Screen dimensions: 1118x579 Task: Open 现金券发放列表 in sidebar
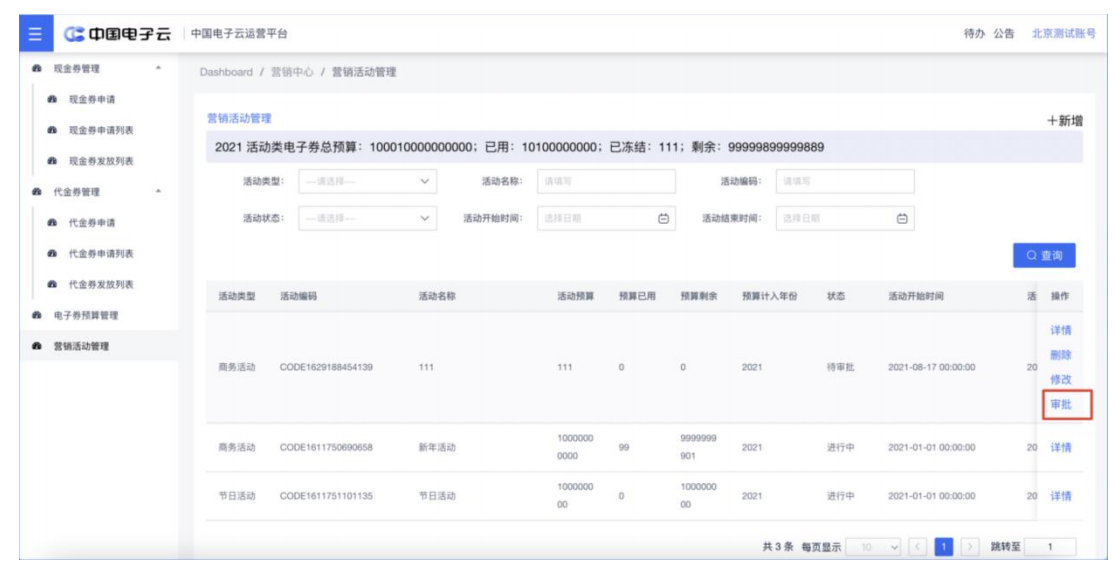click(99, 161)
